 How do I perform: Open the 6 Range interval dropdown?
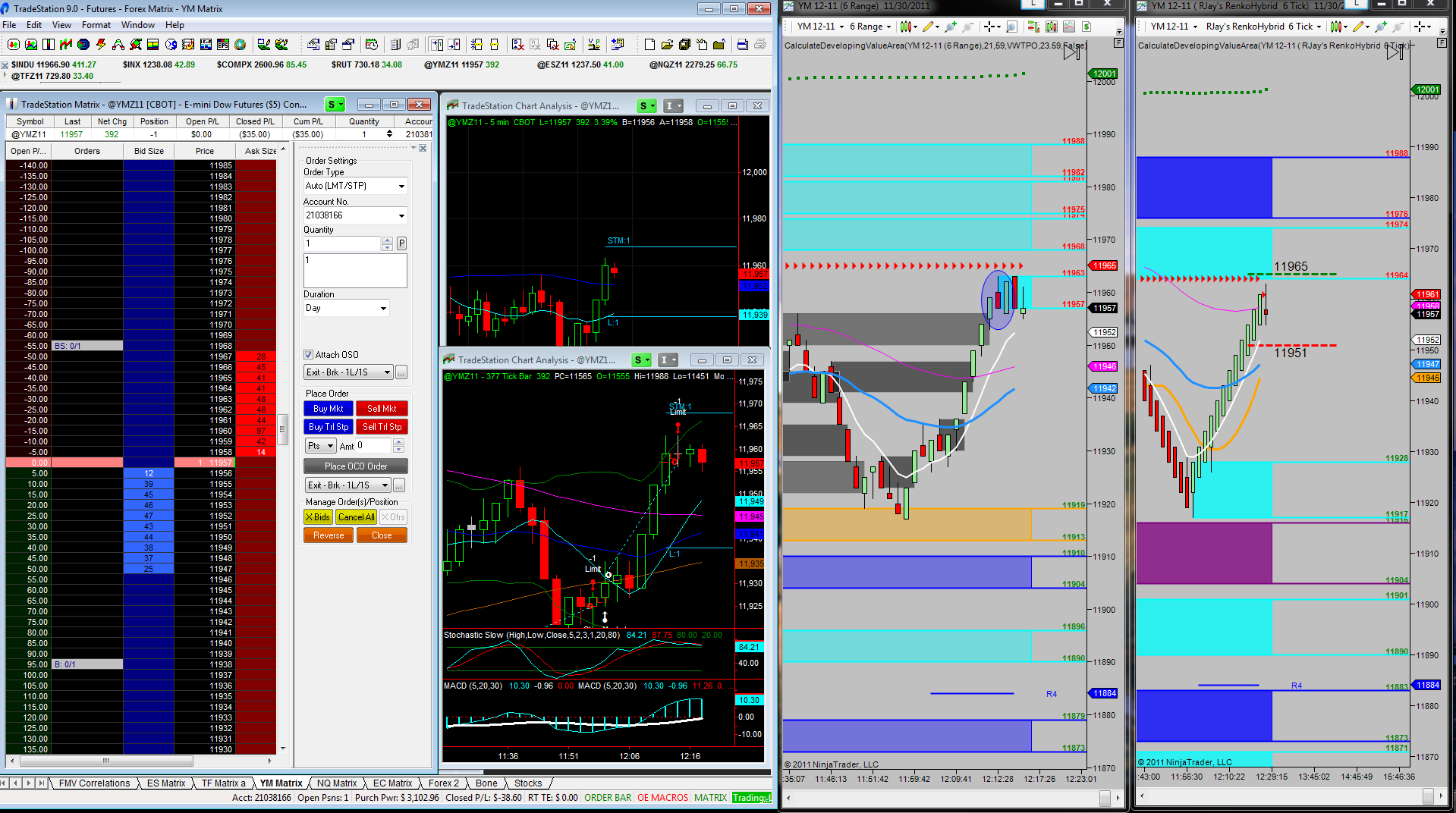click(x=870, y=27)
